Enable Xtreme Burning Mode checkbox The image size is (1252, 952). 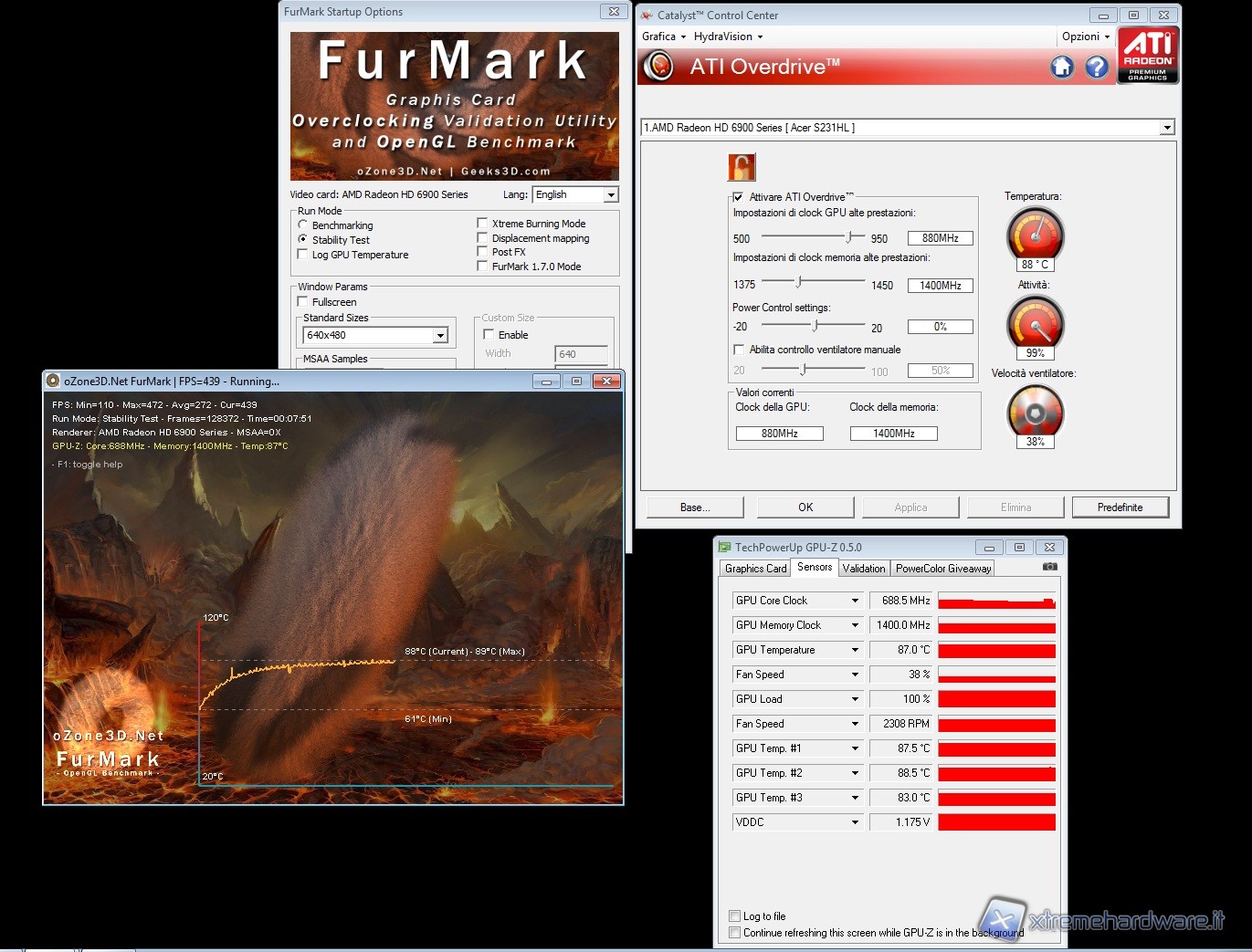point(482,223)
